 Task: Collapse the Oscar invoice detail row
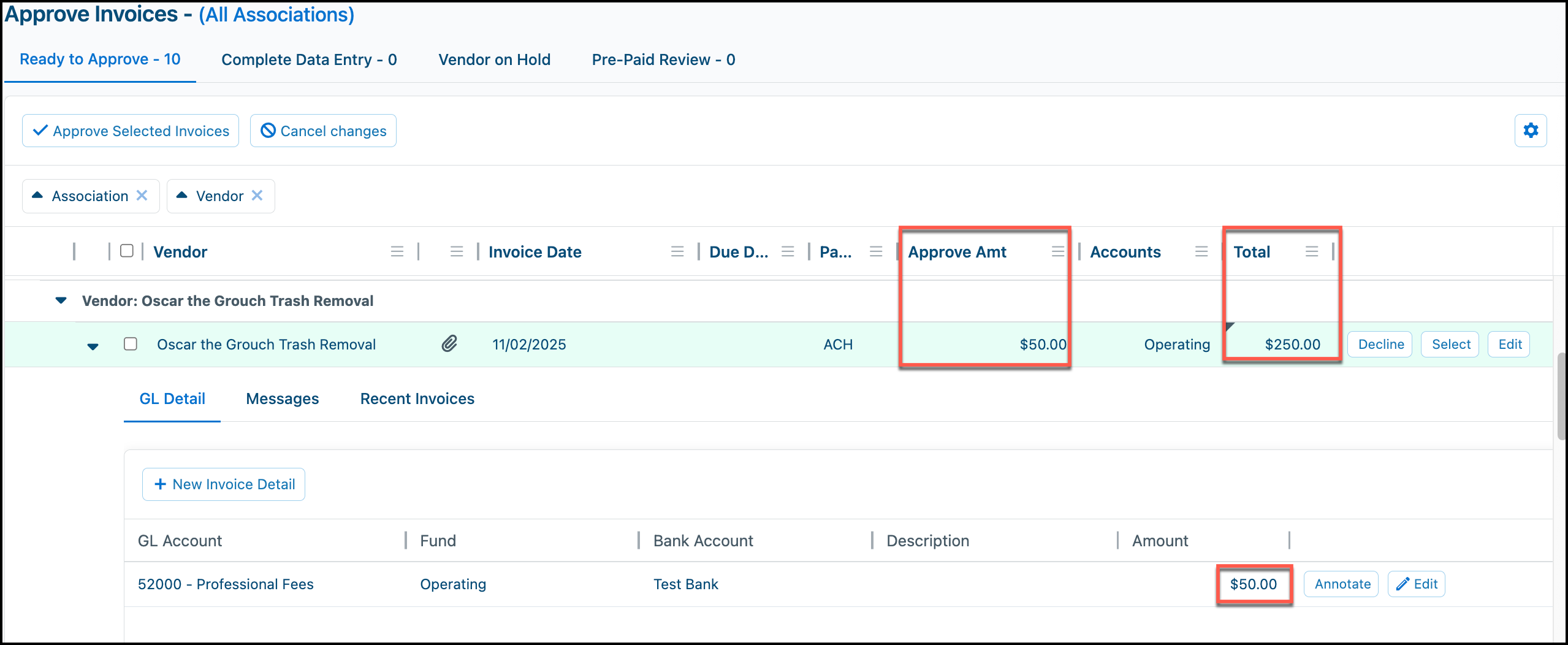tap(93, 346)
